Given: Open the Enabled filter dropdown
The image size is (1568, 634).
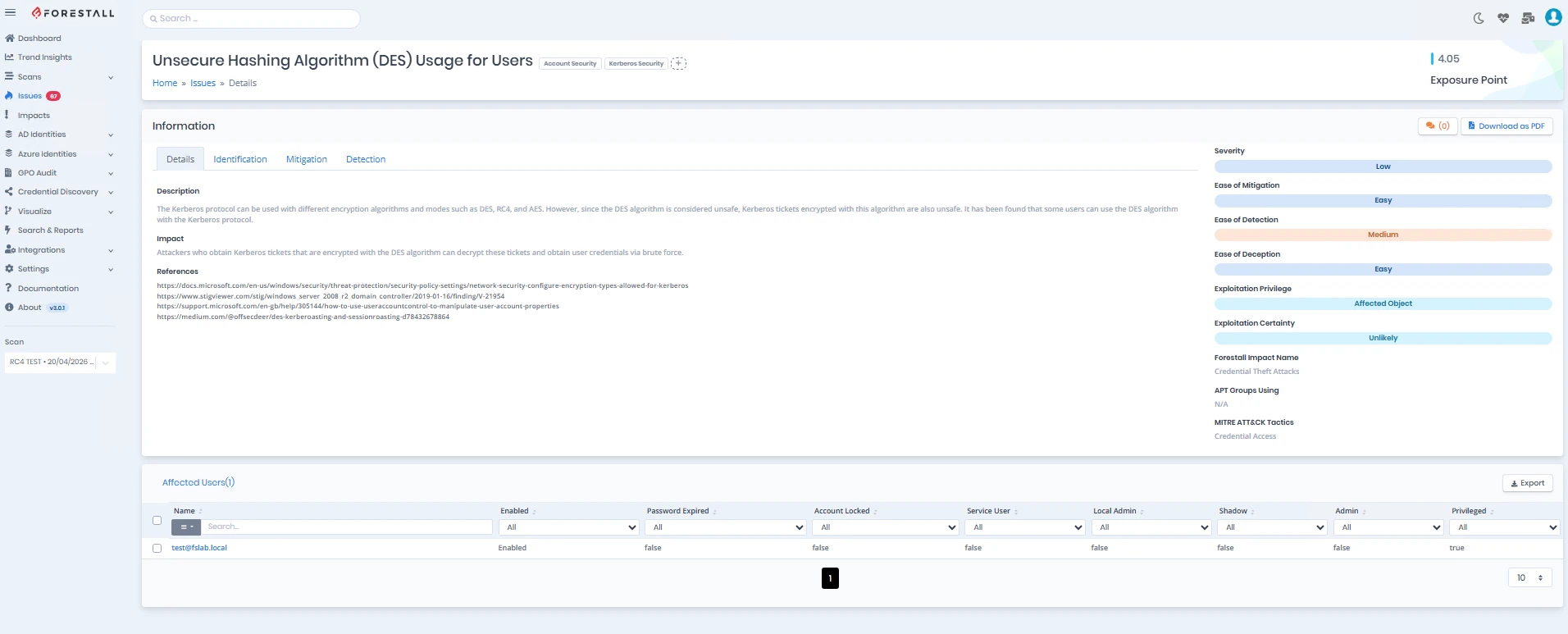Looking at the screenshot, I should [569, 527].
